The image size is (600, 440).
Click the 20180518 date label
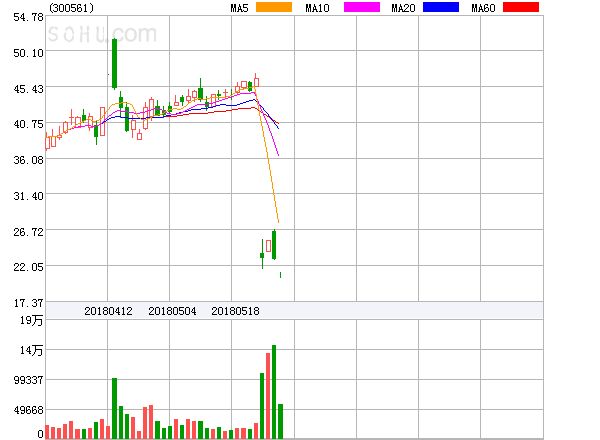click(x=235, y=311)
